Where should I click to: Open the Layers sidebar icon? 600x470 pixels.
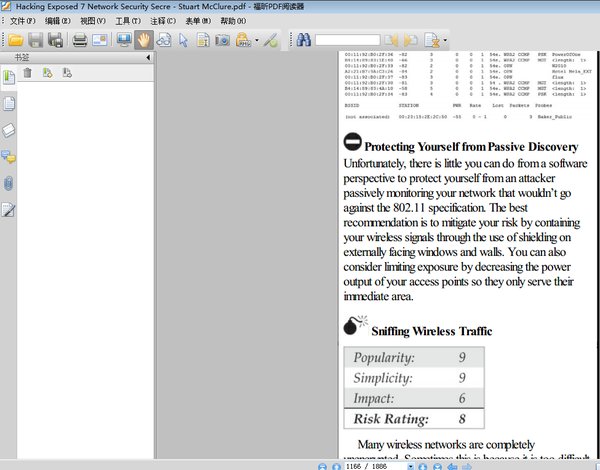click(8, 130)
